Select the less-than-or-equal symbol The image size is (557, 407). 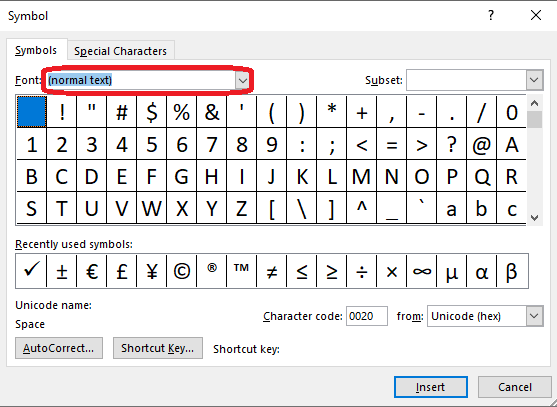302,271
